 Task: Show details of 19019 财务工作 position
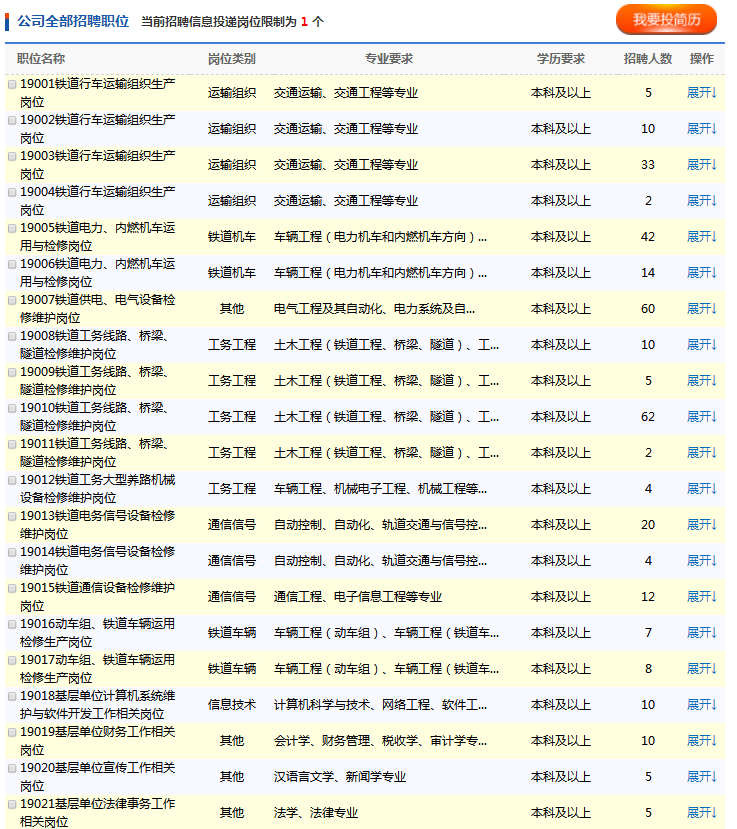701,741
